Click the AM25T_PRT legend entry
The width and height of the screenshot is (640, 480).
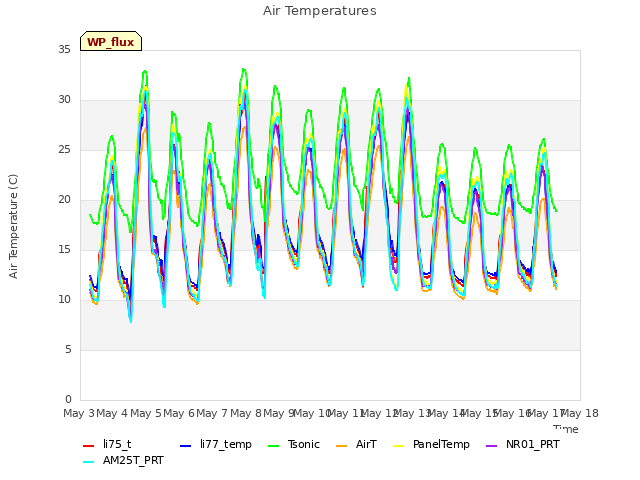point(123,461)
